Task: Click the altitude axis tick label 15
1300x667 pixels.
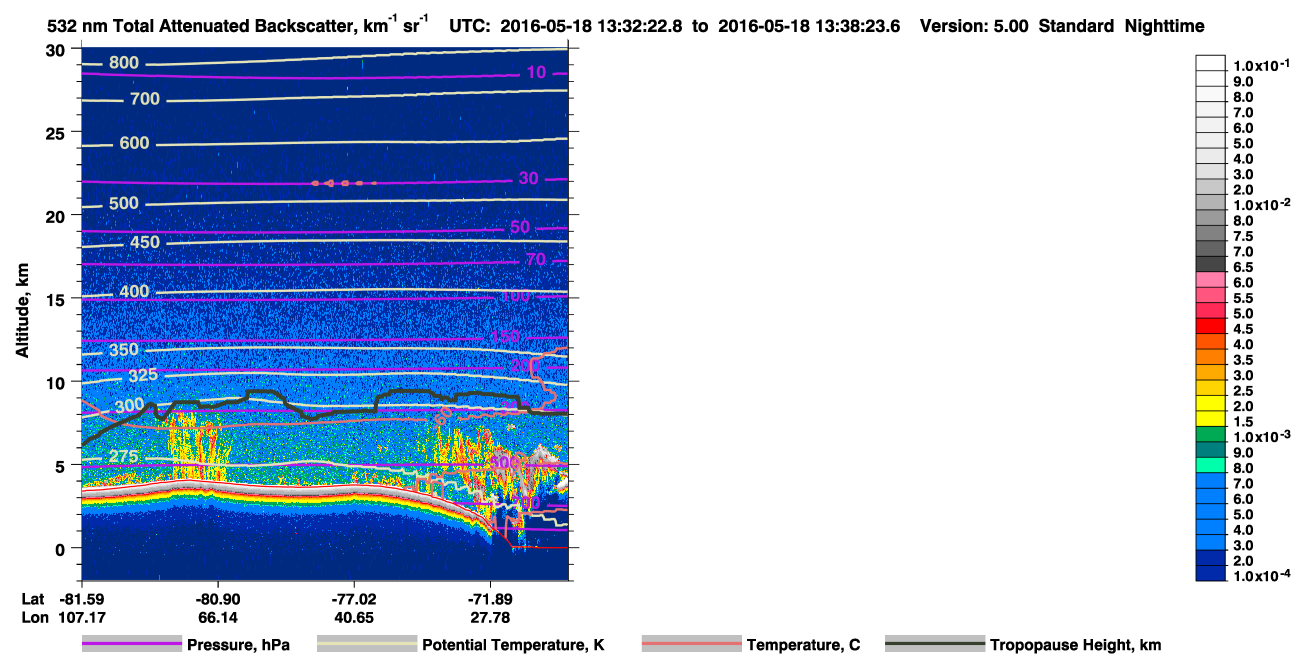Action: (x=57, y=299)
